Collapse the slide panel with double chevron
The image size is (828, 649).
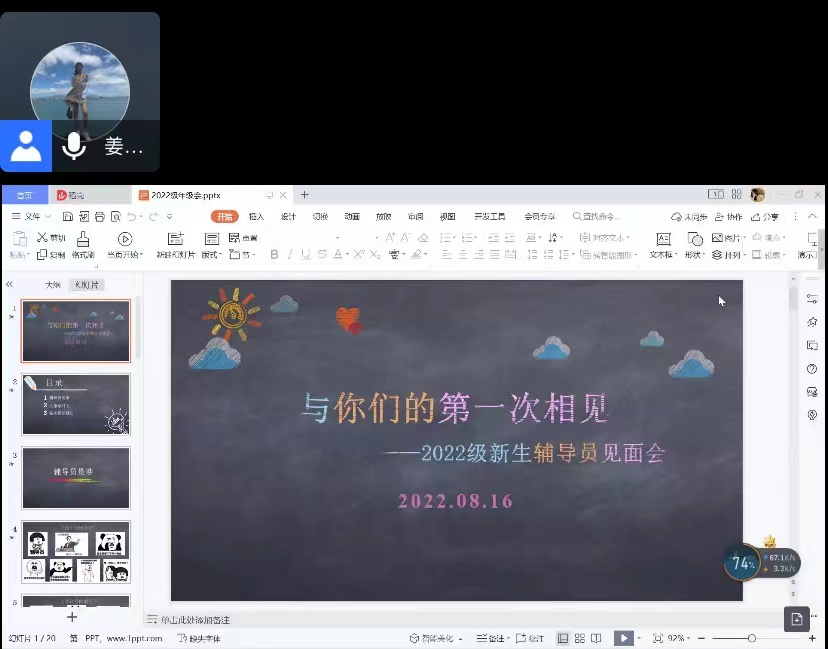pos(9,285)
